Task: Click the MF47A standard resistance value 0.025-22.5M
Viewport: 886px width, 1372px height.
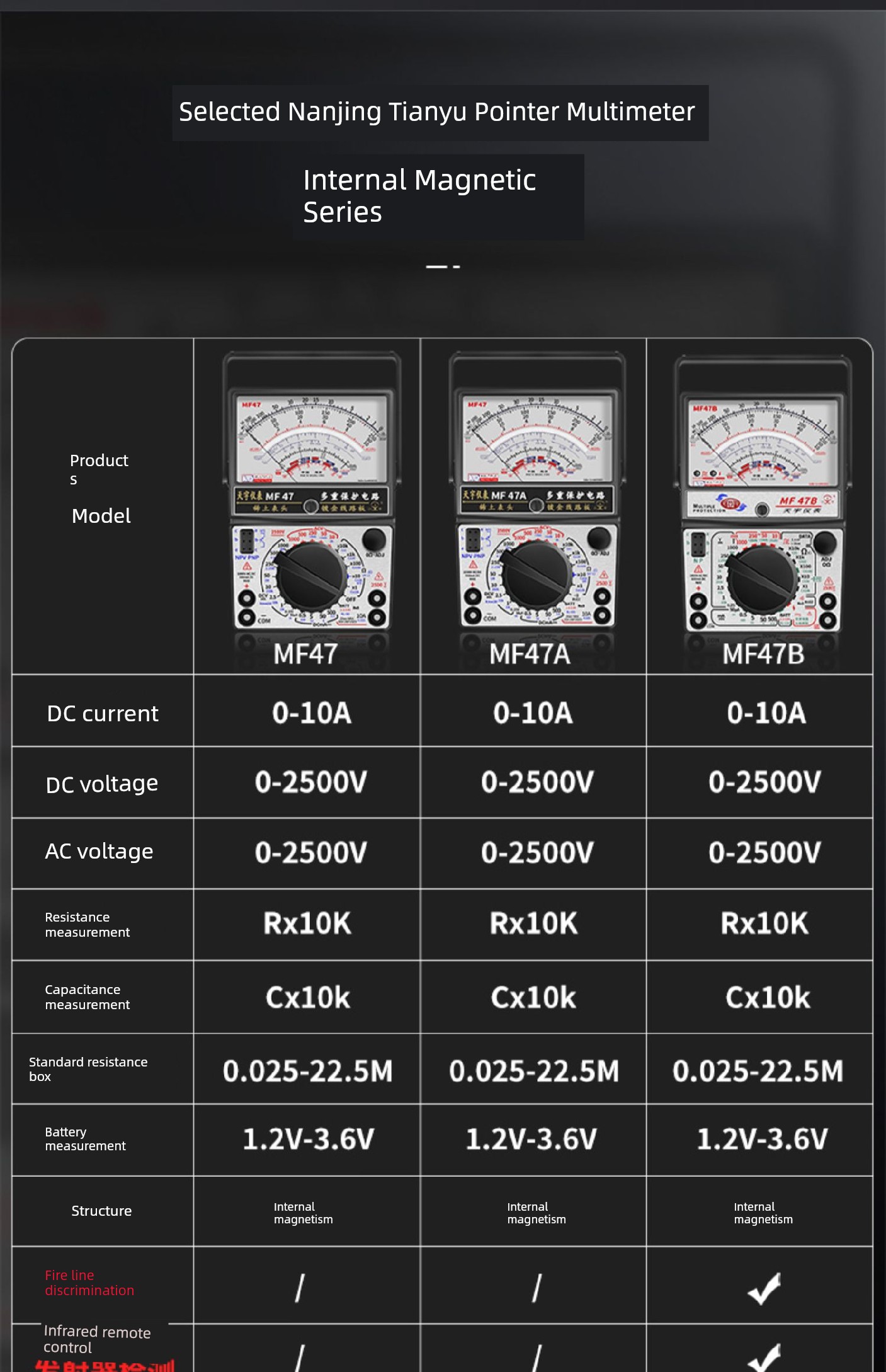Action: 534,1070
